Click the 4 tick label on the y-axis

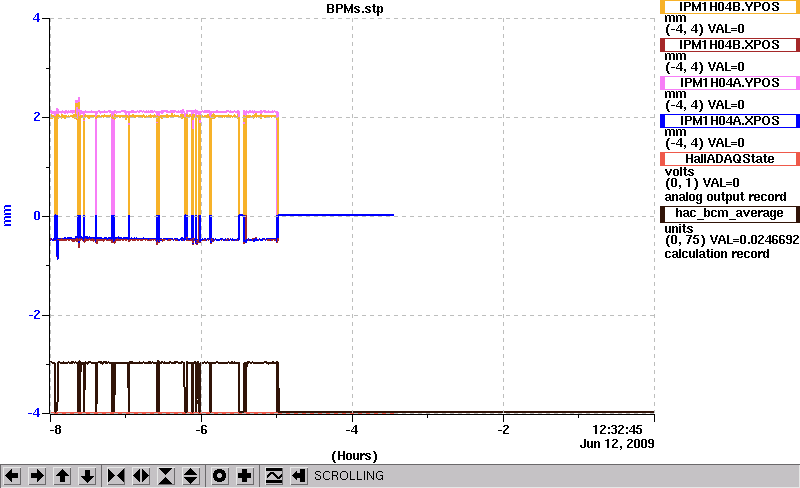click(x=36, y=18)
